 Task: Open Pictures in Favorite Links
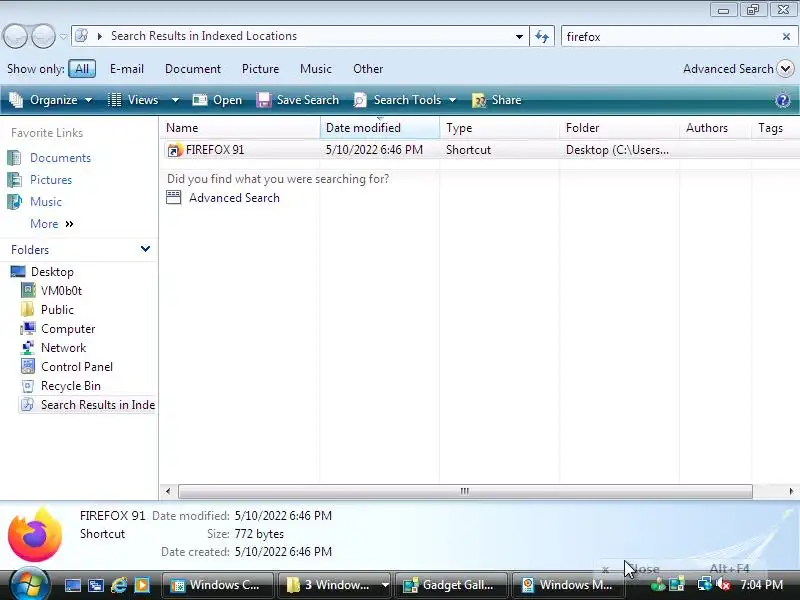pos(51,180)
